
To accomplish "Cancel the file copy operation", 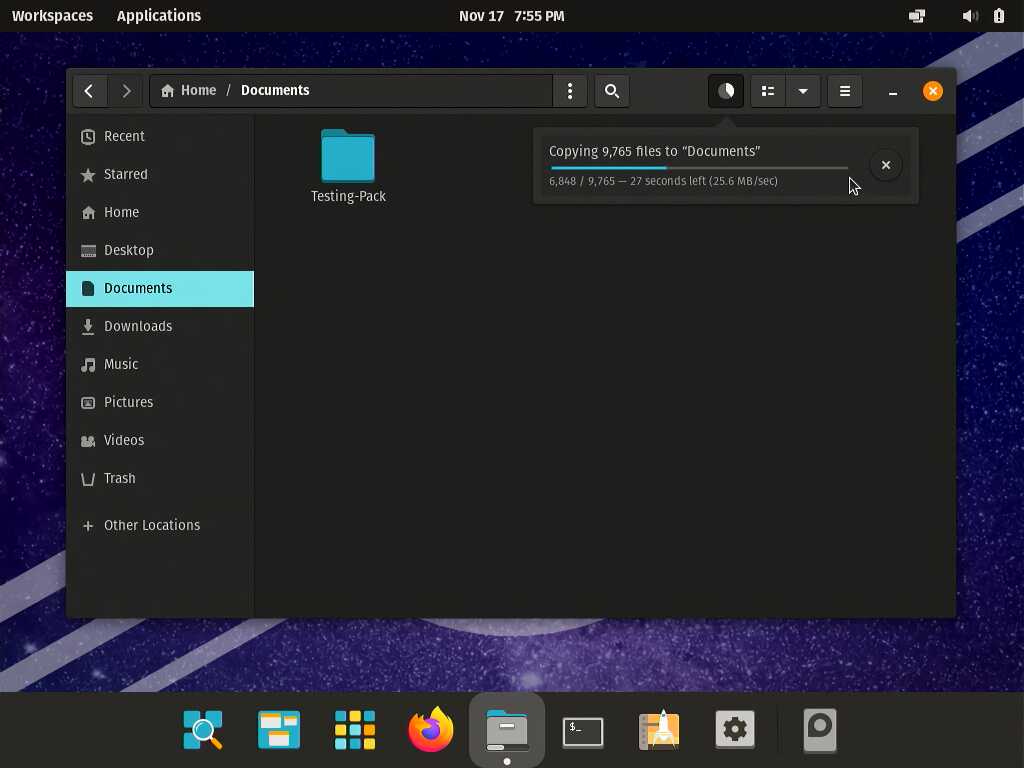I will point(886,165).
